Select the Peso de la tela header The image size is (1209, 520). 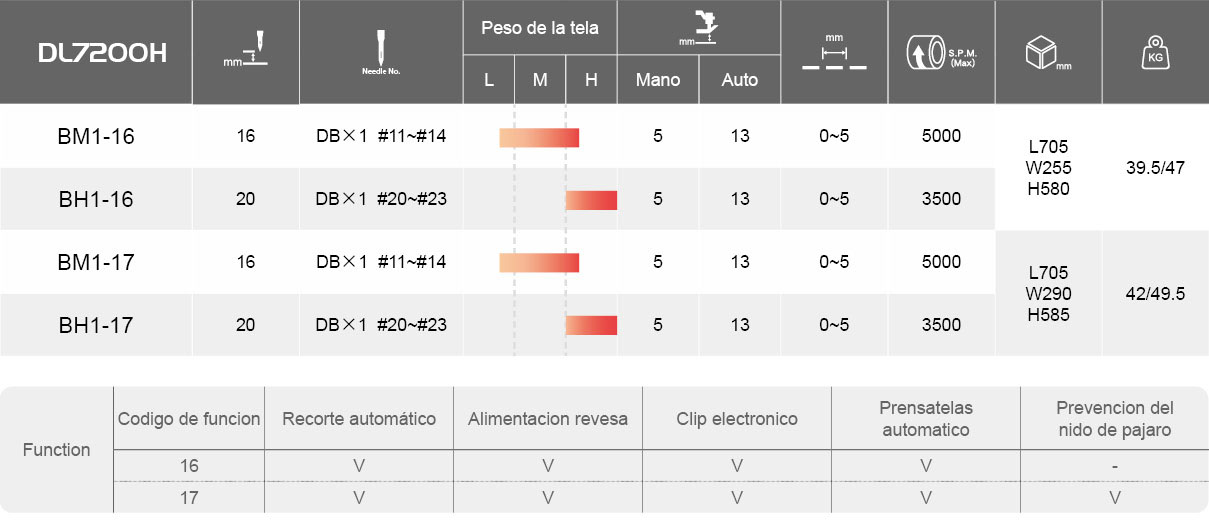540,27
